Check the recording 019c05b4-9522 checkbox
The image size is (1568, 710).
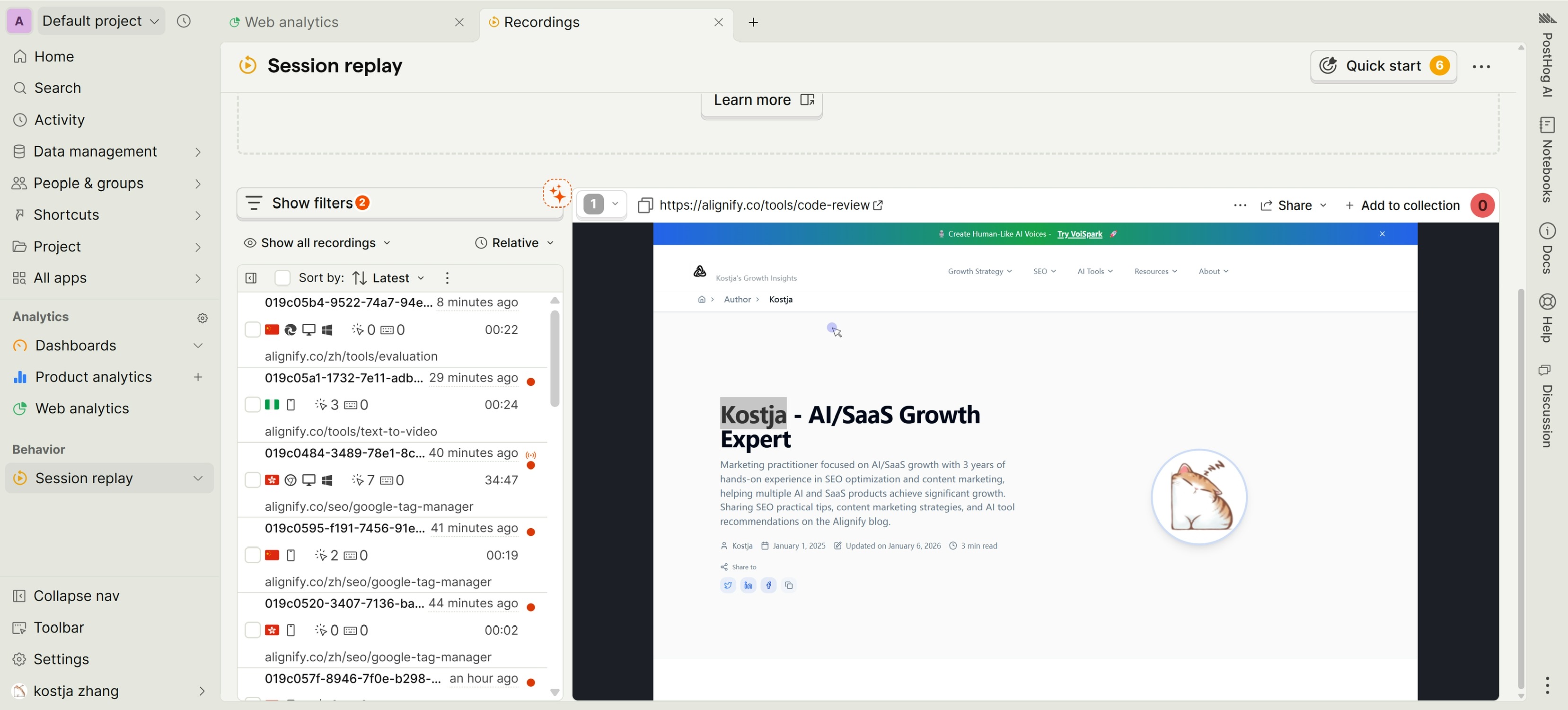(252, 329)
